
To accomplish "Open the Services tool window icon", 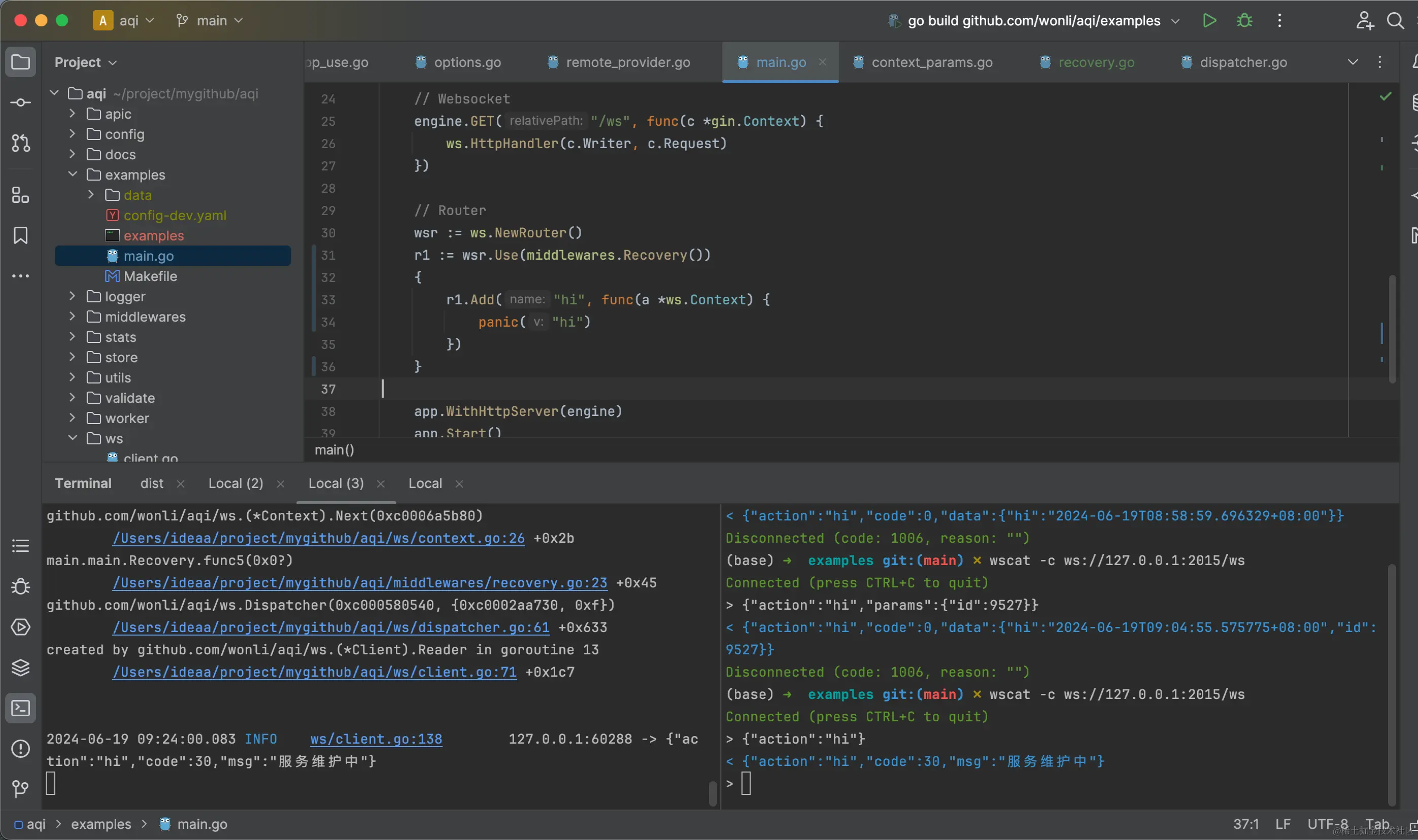I will click(20, 626).
